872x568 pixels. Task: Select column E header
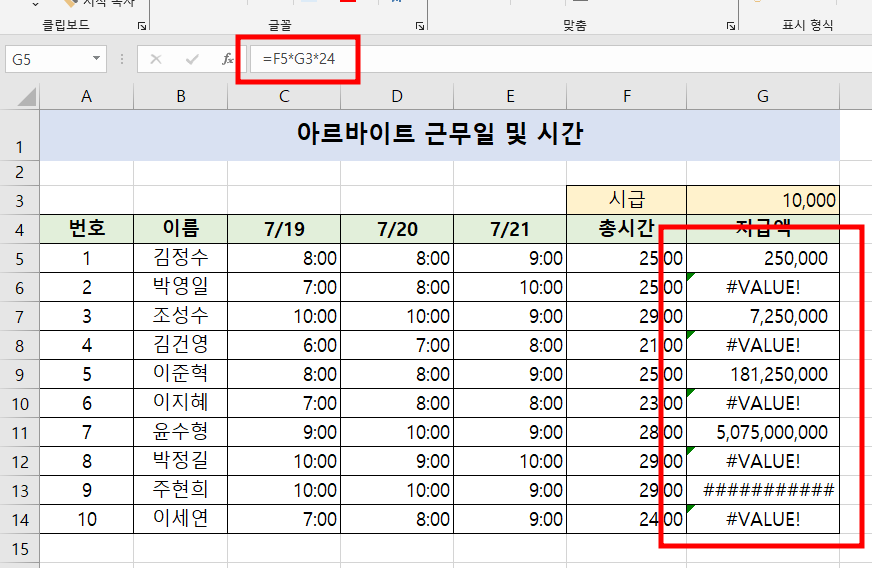pos(510,96)
